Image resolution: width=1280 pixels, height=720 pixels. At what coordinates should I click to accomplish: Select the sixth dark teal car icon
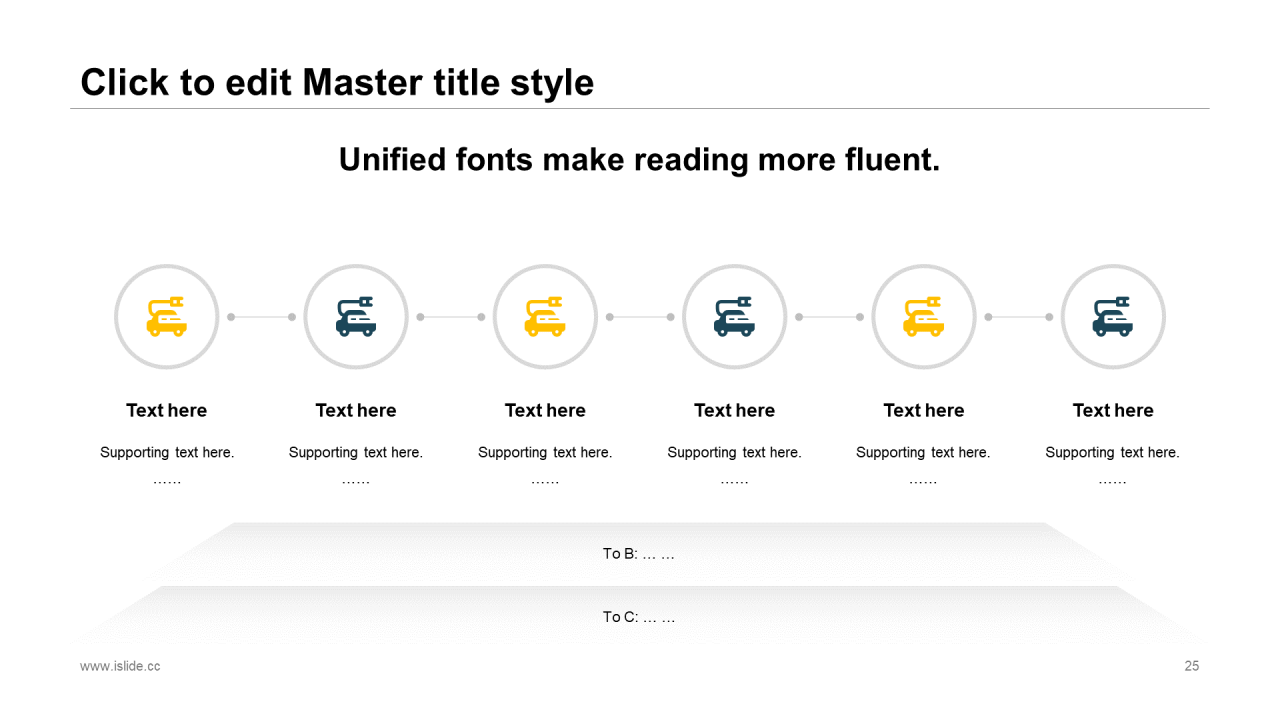(x=1113, y=317)
